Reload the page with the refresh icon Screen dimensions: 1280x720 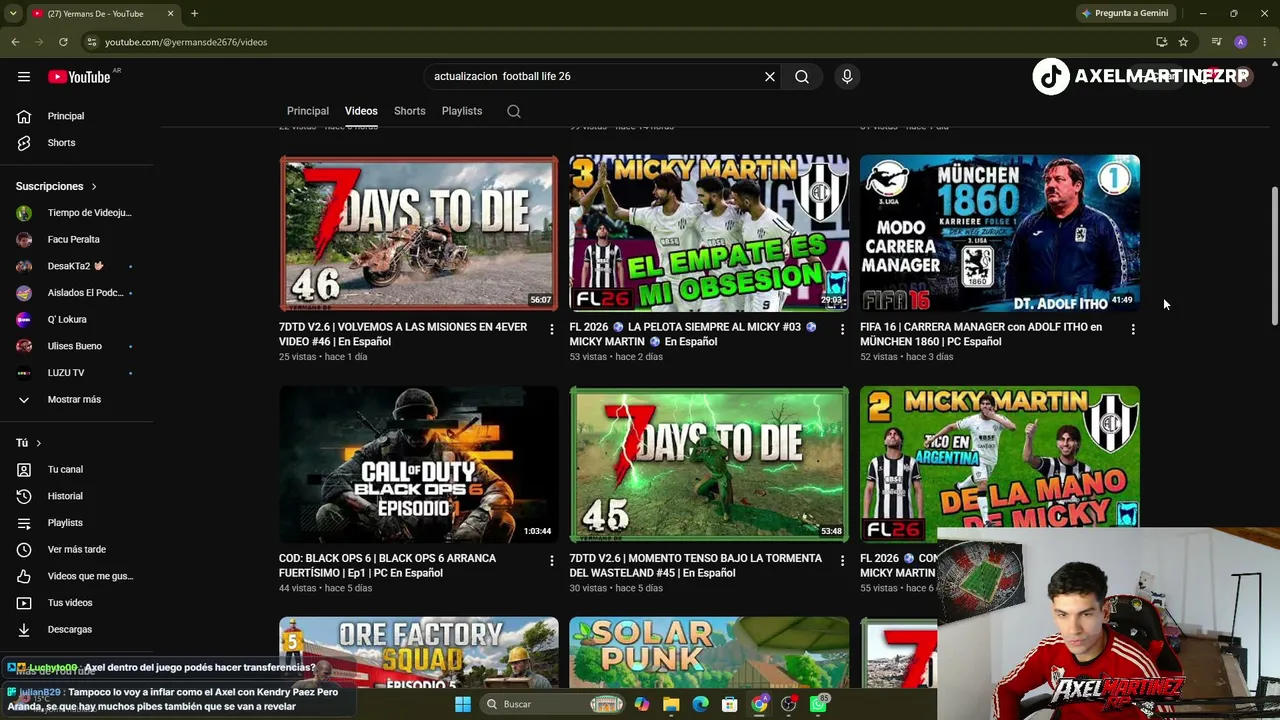pos(63,42)
